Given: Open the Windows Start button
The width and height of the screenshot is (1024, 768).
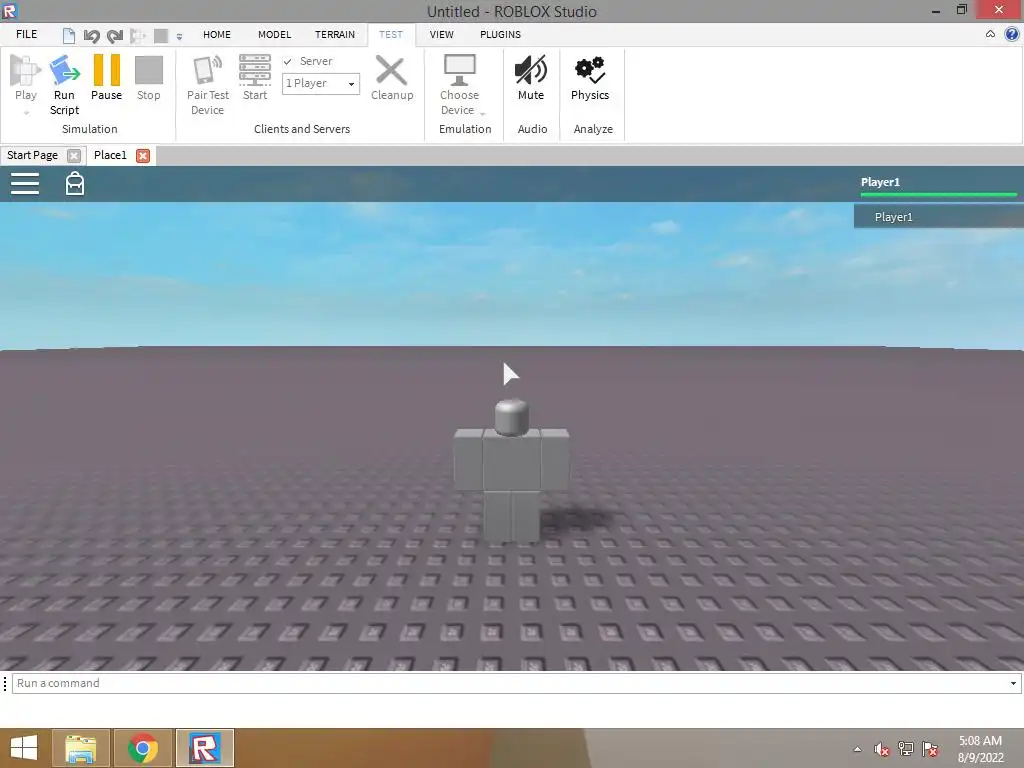Looking at the screenshot, I should pos(24,748).
